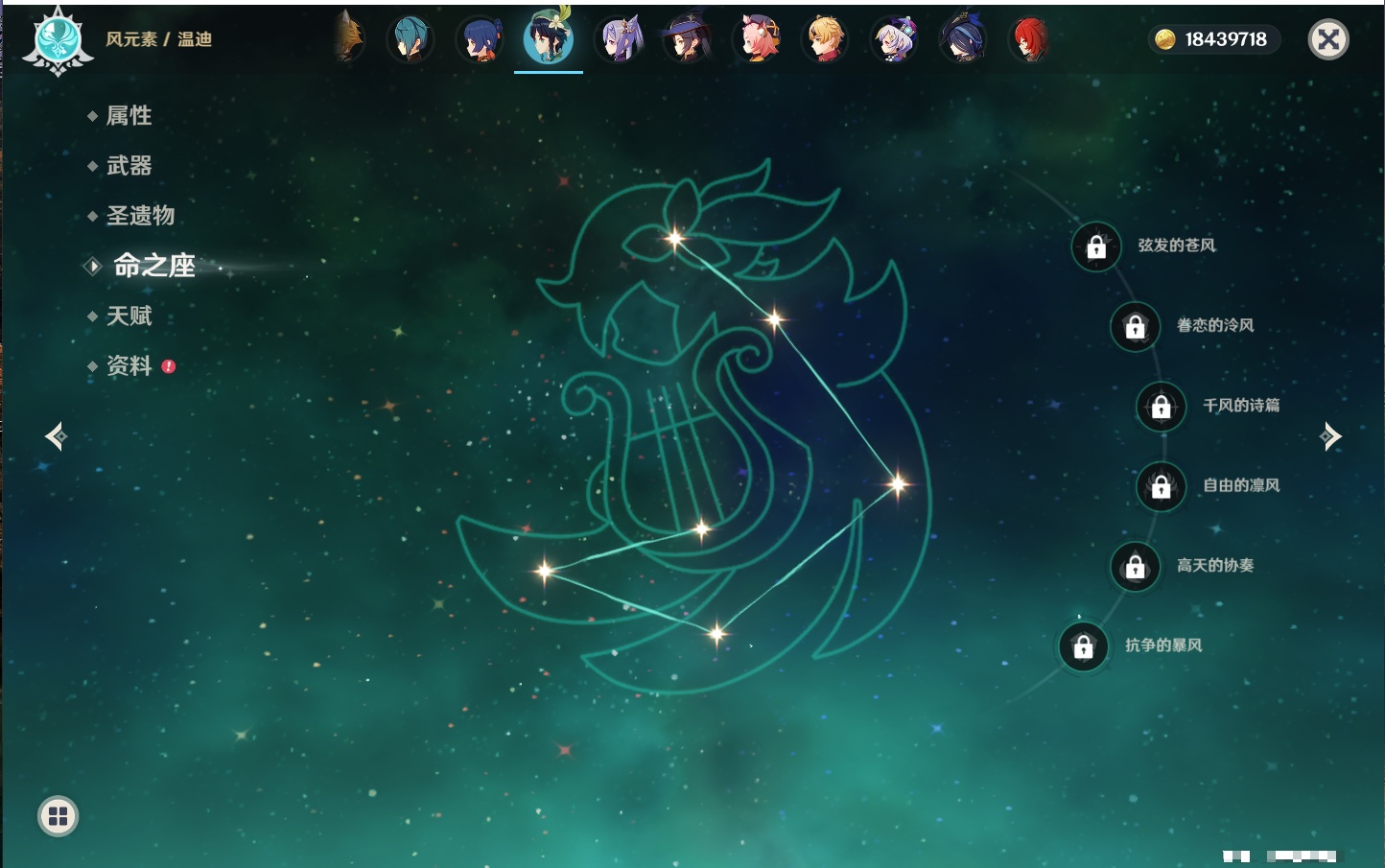The width and height of the screenshot is (1385, 868).
Task: Select the locked 千风的诗篇 constellation node
Action: point(1162,406)
